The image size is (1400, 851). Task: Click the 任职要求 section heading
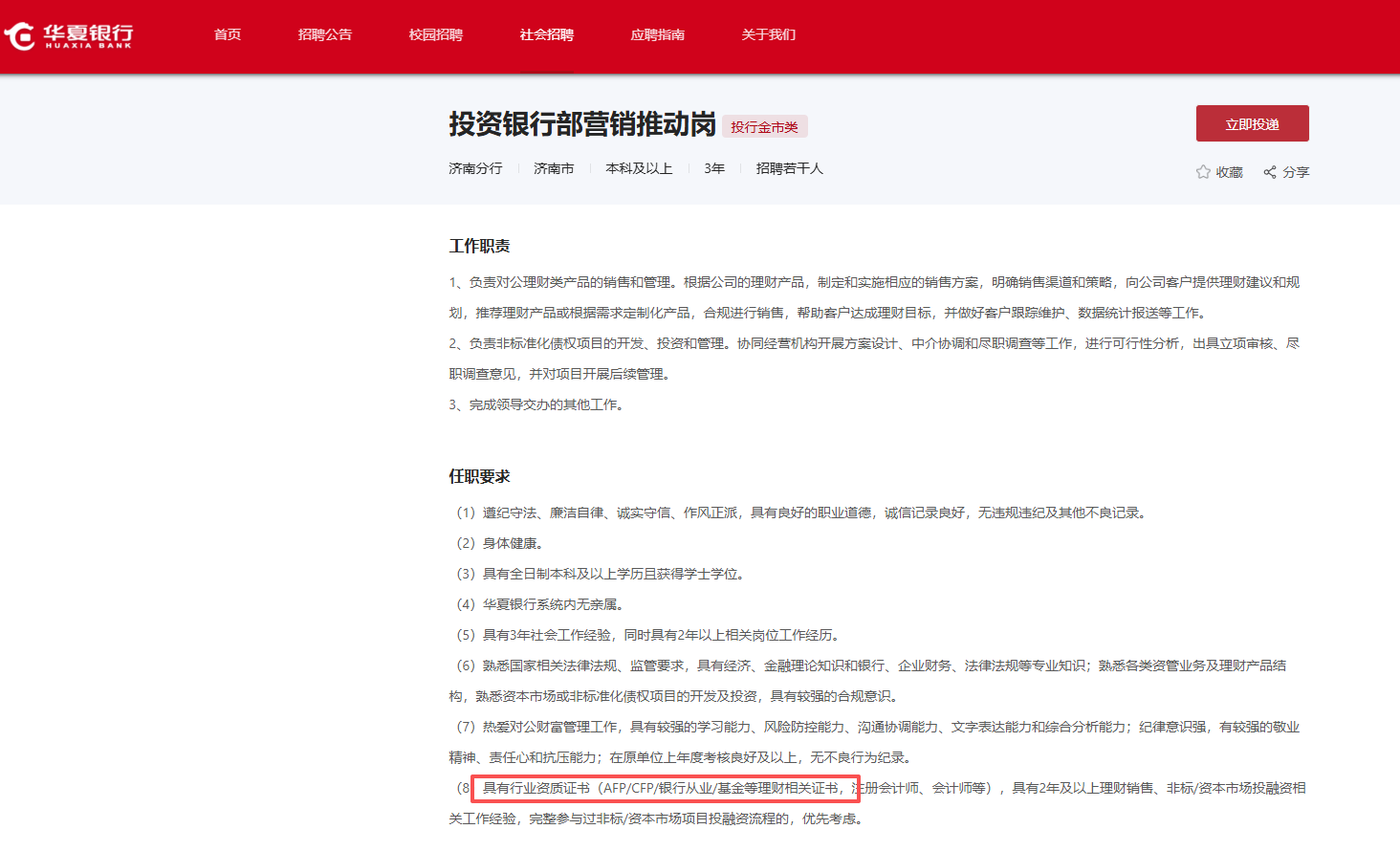point(480,476)
